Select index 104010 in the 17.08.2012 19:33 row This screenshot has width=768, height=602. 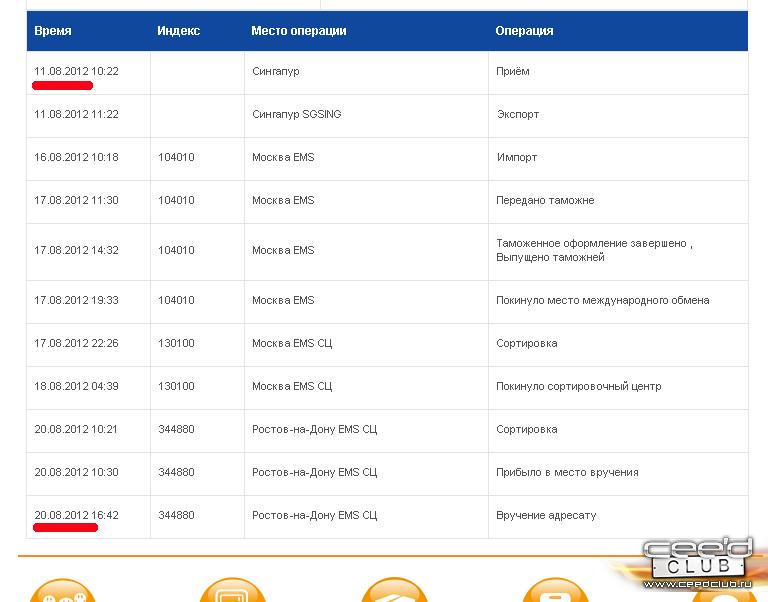[x=176, y=300]
